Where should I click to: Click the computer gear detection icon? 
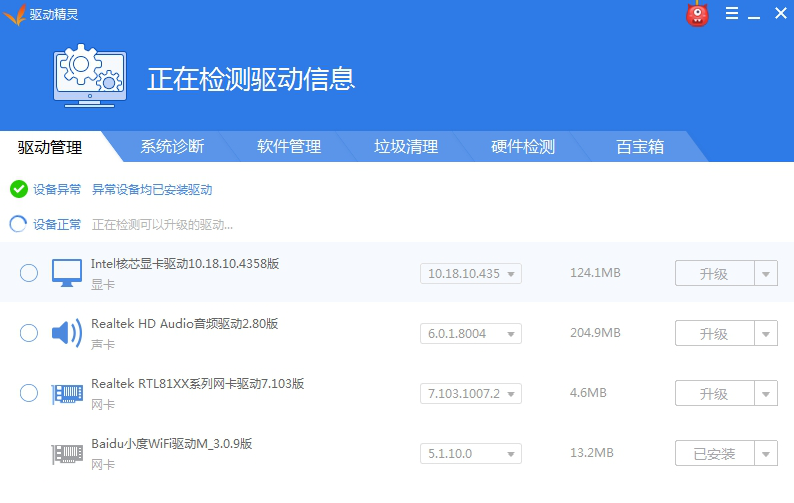coord(90,76)
